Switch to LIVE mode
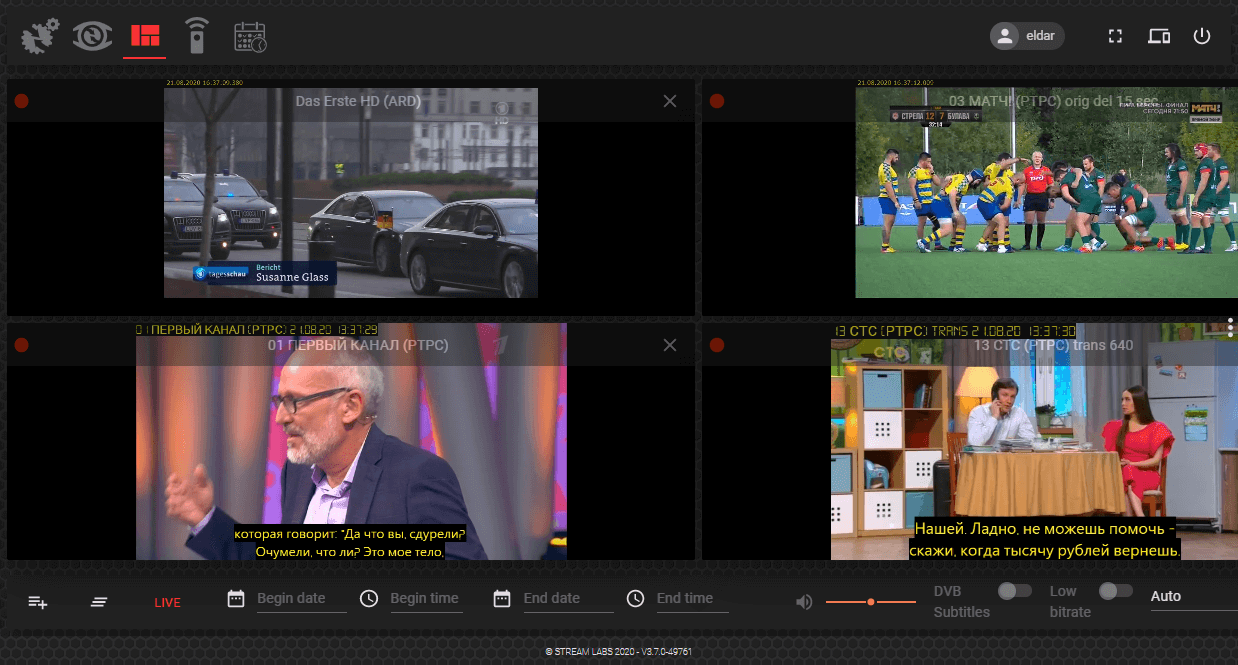 point(168,603)
